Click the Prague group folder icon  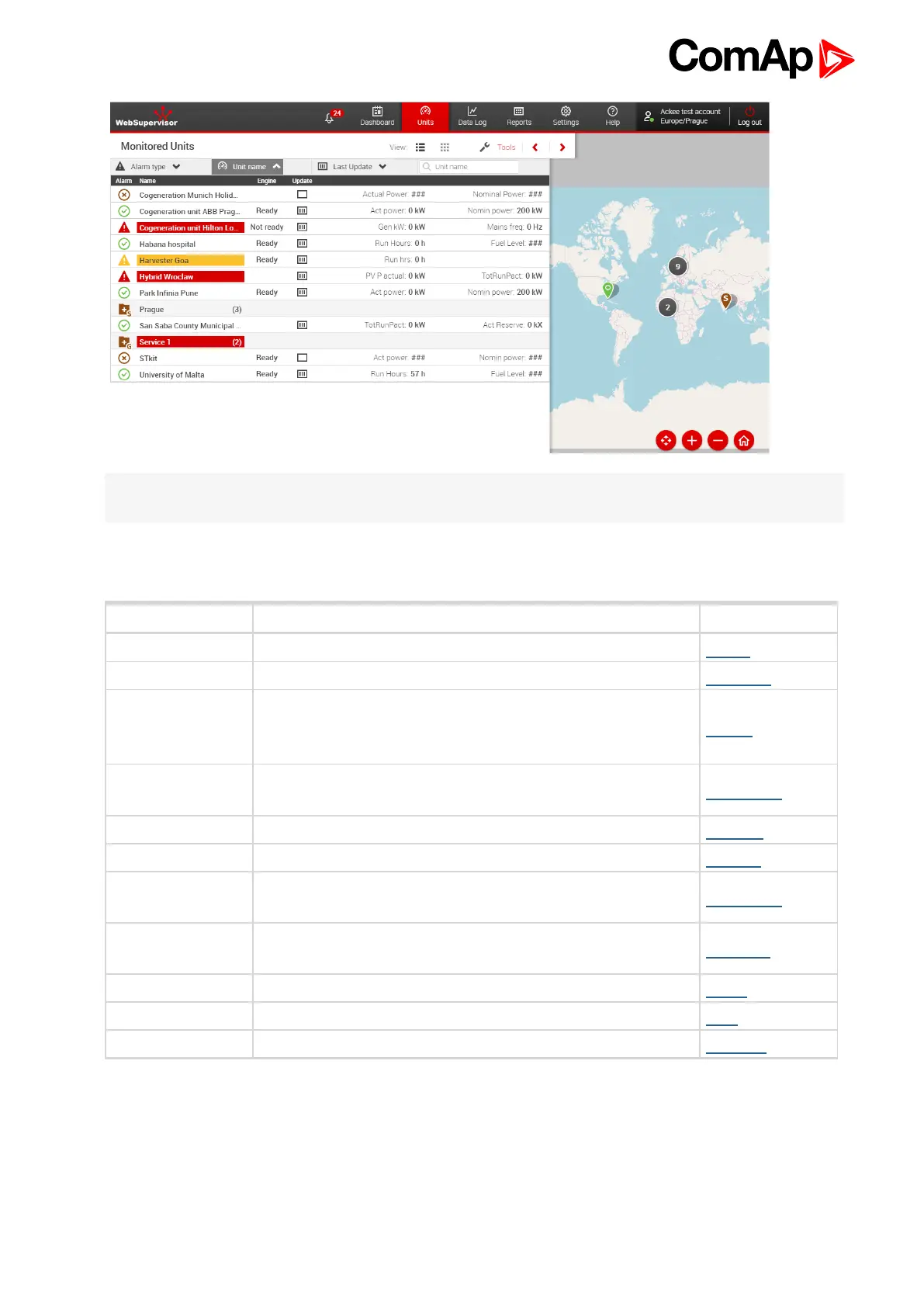click(124, 310)
